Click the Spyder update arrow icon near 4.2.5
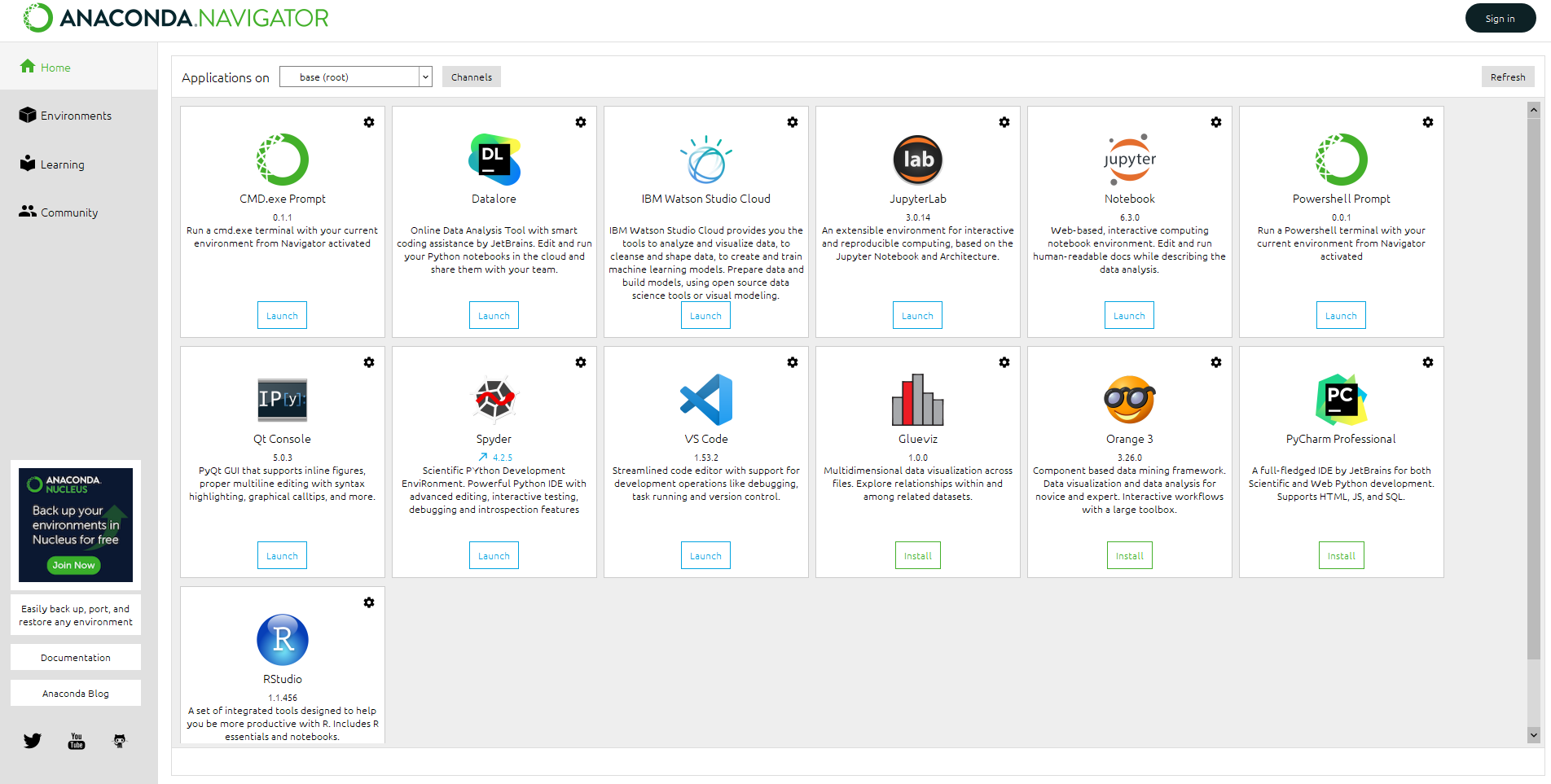This screenshot has height=784, width=1551. [x=483, y=458]
